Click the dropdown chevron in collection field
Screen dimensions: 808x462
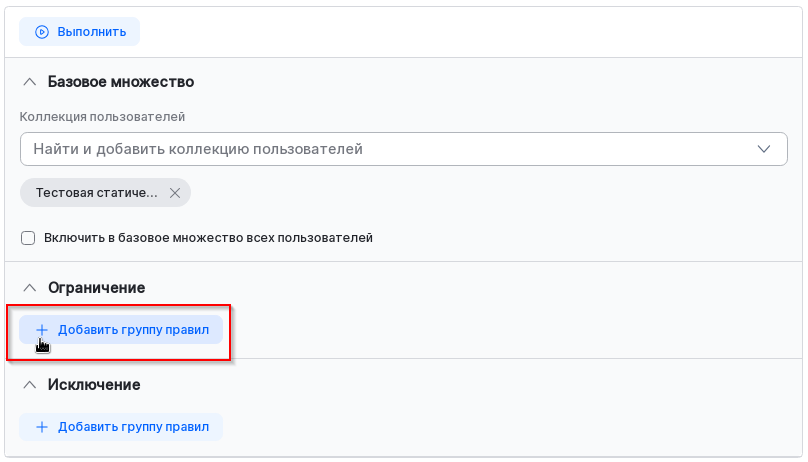point(763,149)
